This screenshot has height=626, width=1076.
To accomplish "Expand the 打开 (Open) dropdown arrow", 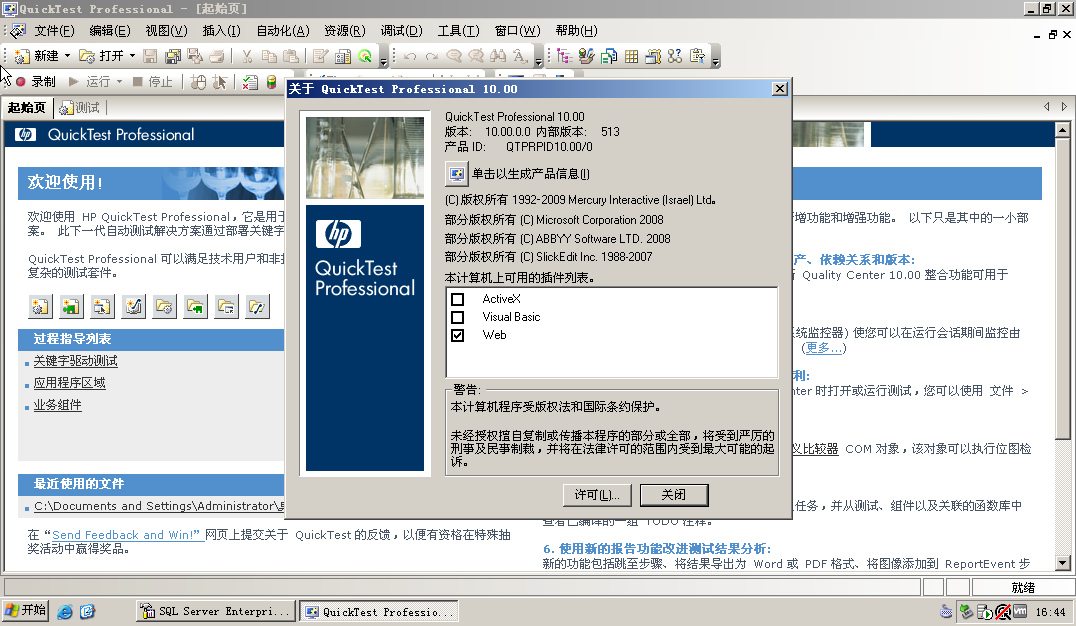I will [x=132, y=56].
